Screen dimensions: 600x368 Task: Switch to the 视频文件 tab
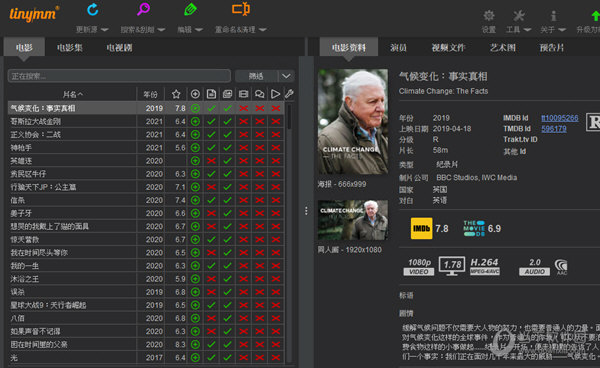coord(448,47)
